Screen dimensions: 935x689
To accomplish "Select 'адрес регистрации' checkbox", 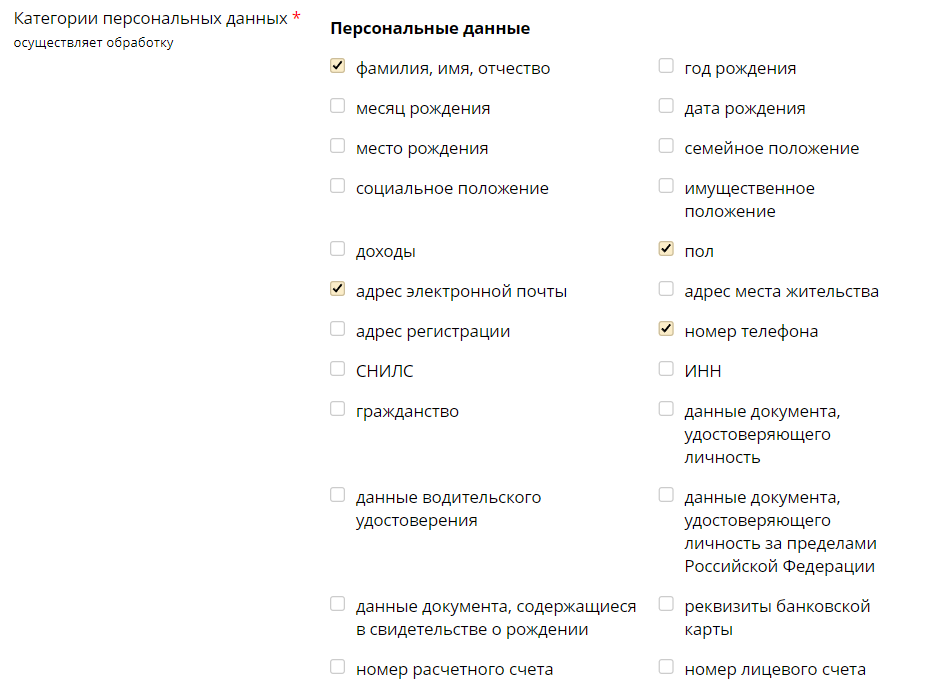I will pos(337,330).
